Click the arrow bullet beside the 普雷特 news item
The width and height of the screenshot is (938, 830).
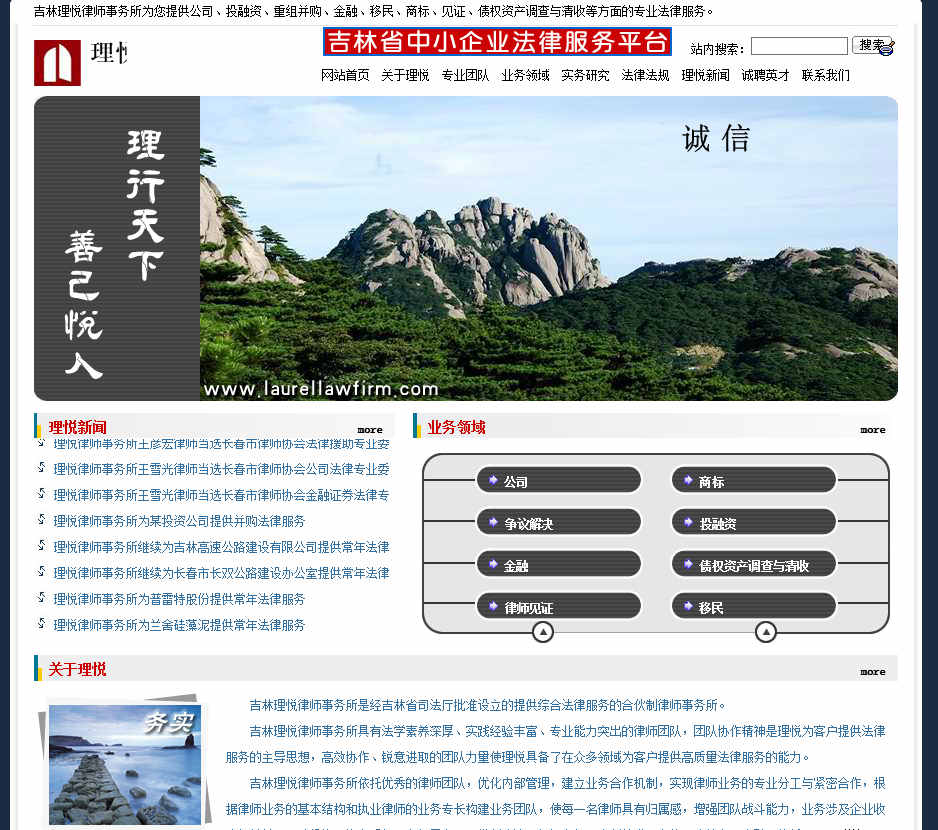[x=41, y=599]
